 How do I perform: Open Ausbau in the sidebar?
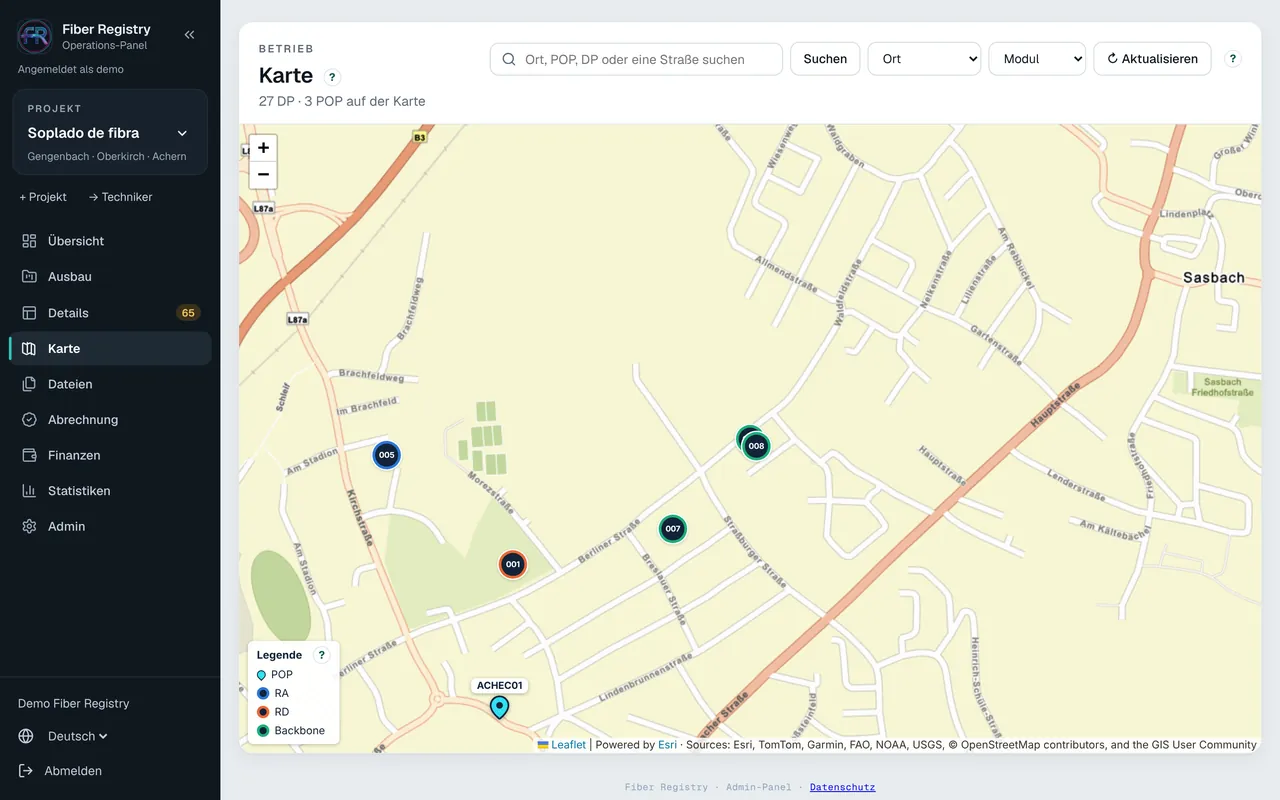click(110, 277)
